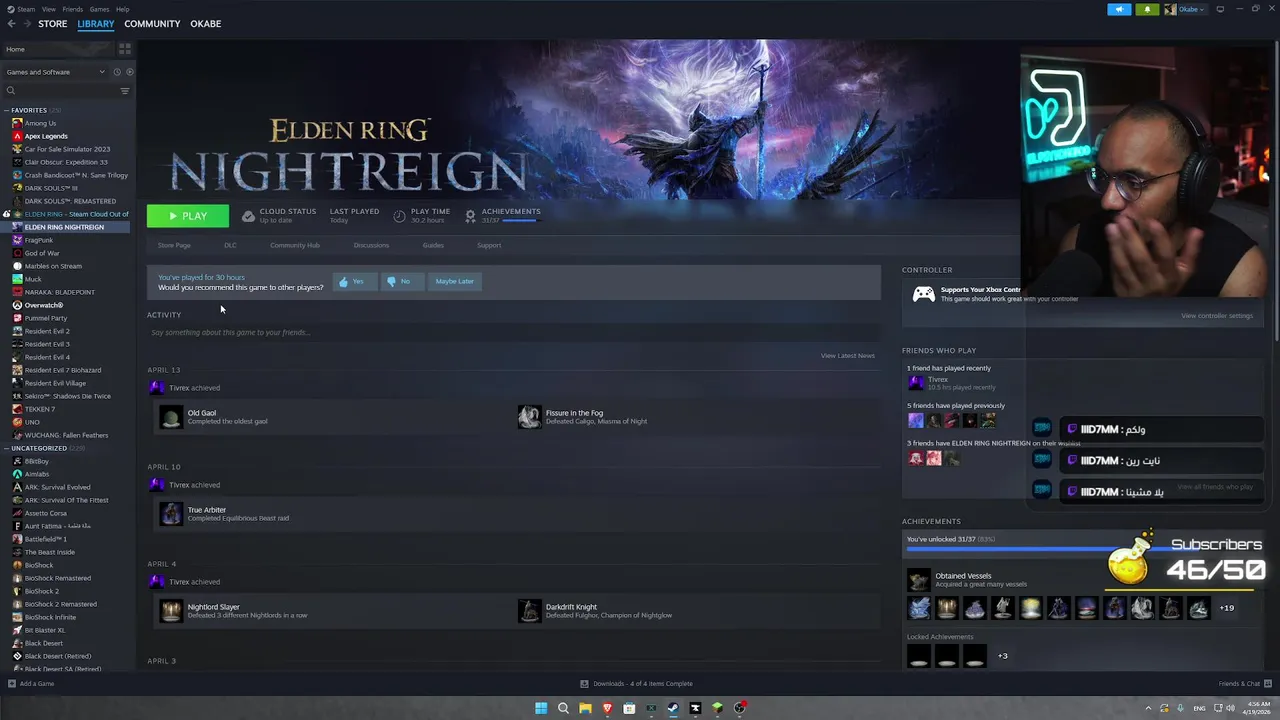Open the Games and Software dropdown

[55, 72]
